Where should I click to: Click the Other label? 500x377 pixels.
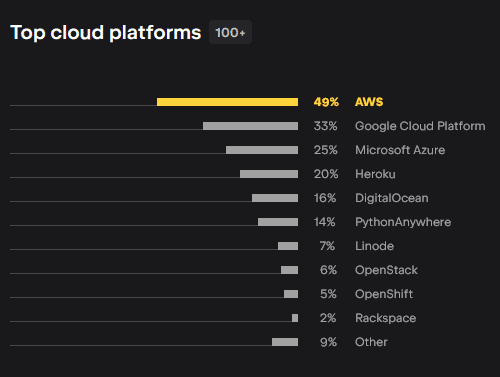pos(371,342)
